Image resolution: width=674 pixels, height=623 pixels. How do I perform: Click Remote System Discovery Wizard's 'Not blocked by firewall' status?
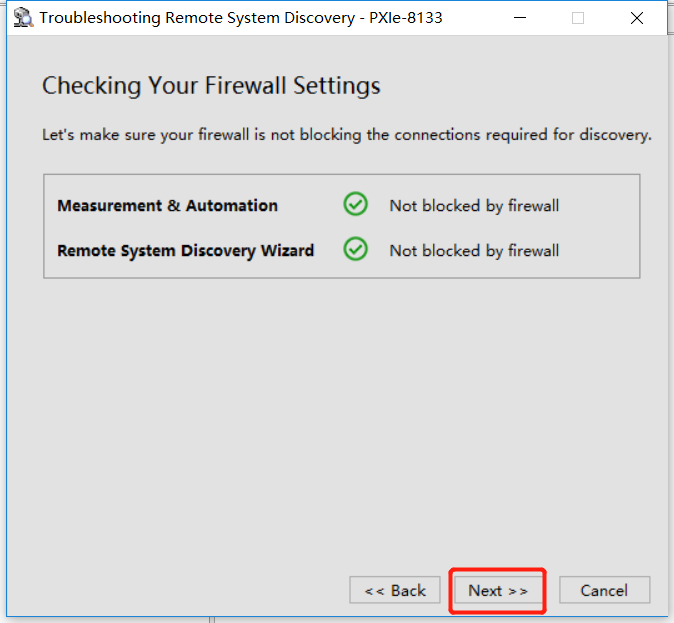pos(474,251)
